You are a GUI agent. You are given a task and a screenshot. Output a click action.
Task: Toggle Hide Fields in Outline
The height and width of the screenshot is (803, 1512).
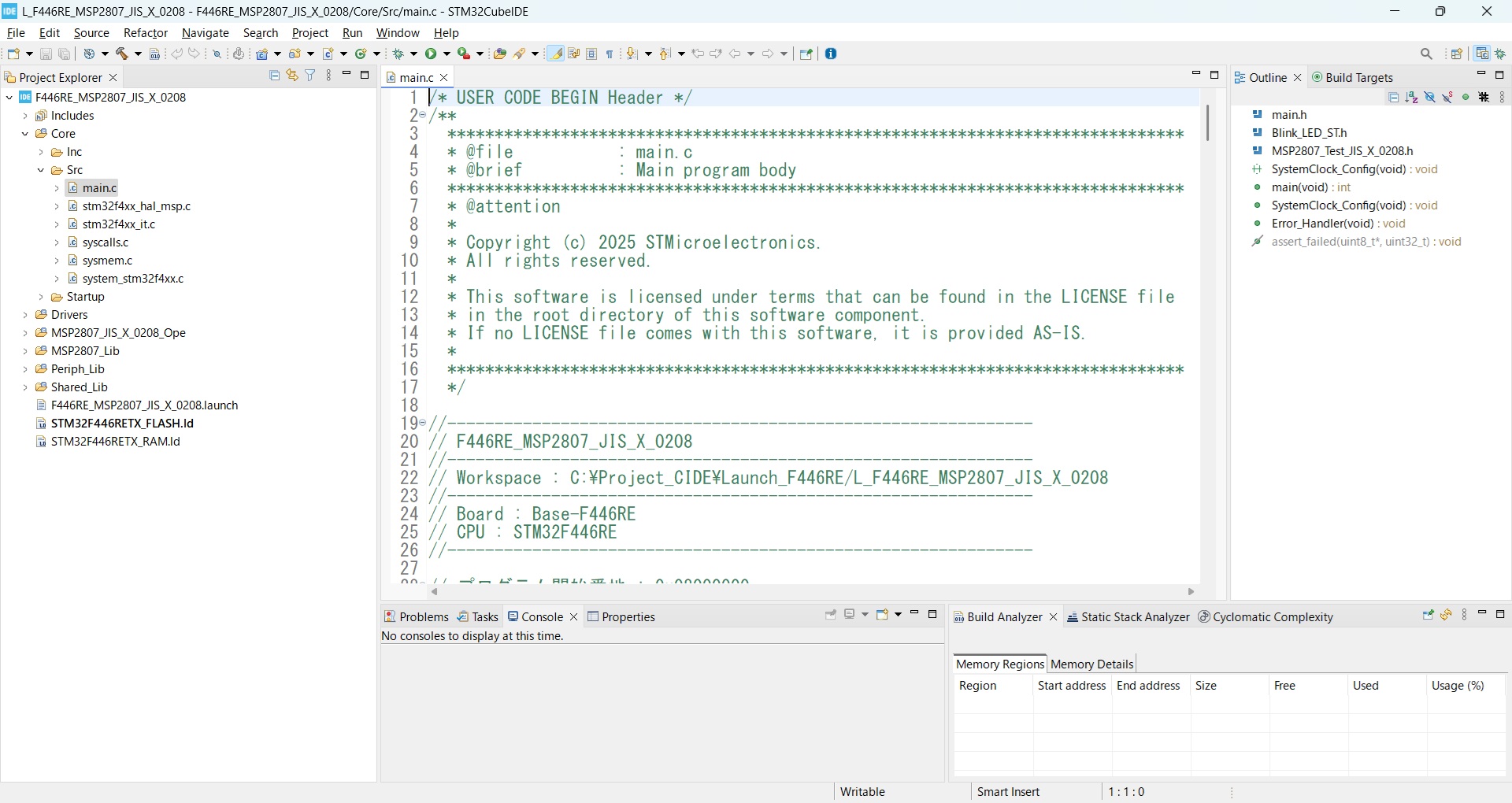[1430, 98]
